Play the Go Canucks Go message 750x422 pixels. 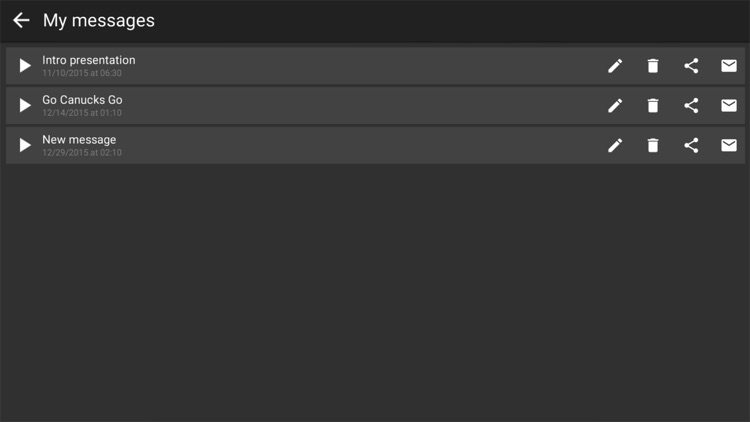tap(25, 105)
